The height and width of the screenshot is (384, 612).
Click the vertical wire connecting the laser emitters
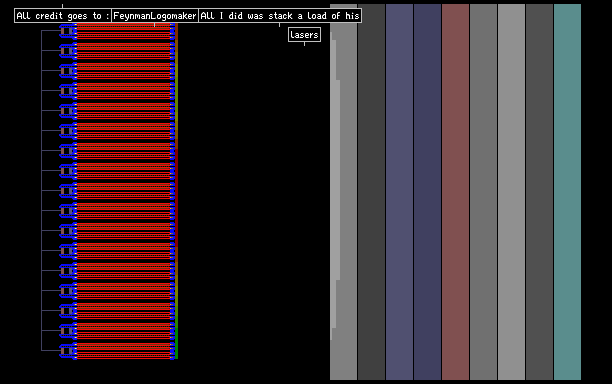coord(41,190)
